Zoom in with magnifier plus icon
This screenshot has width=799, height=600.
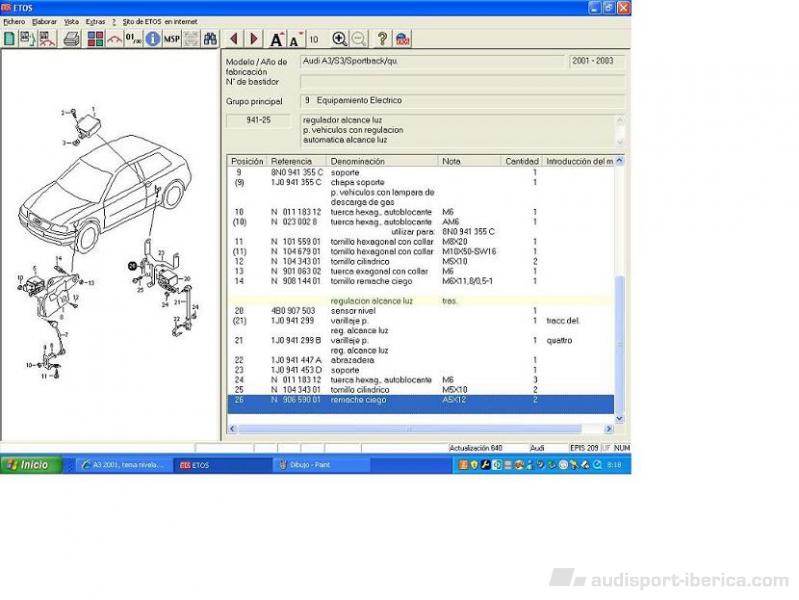point(339,39)
